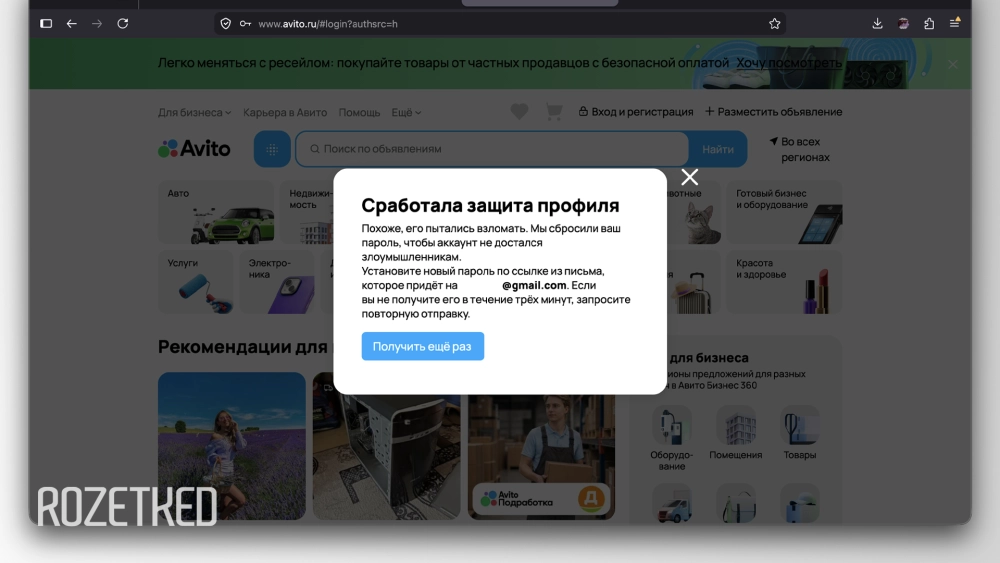
Task: Follow the 'Хочу посмотреть' banner link
Action: point(789,62)
